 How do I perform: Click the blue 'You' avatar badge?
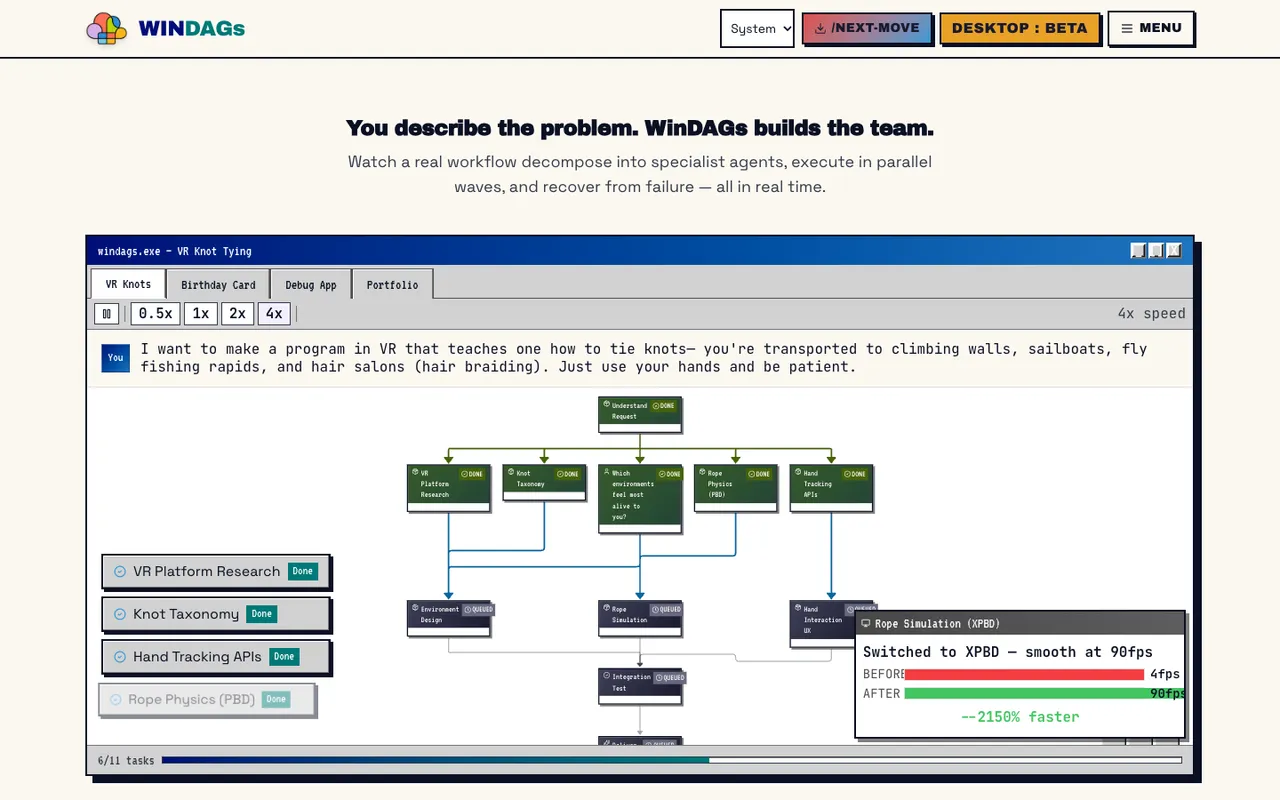tap(116, 357)
